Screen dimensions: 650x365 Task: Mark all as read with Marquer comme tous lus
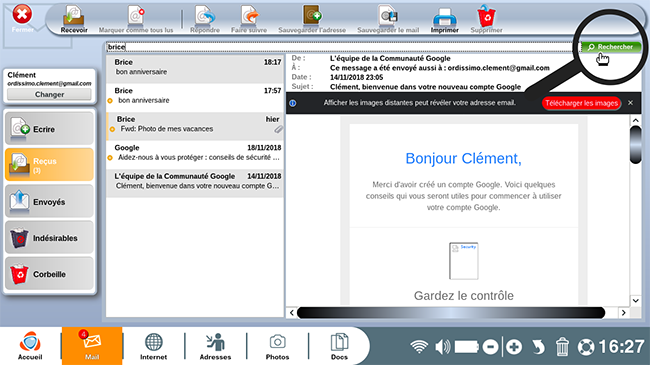pos(136,19)
